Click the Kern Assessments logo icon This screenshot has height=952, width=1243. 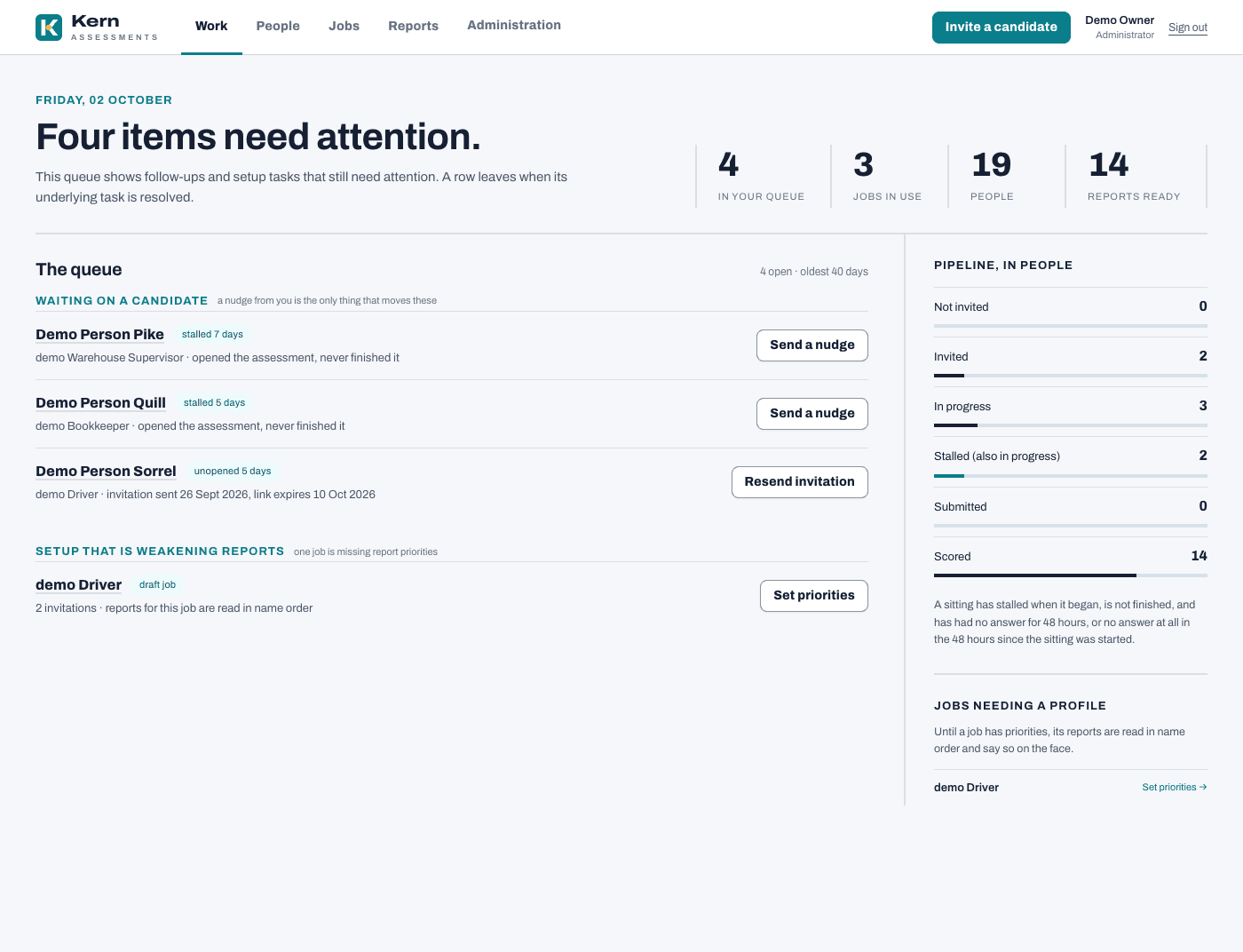(49, 28)
